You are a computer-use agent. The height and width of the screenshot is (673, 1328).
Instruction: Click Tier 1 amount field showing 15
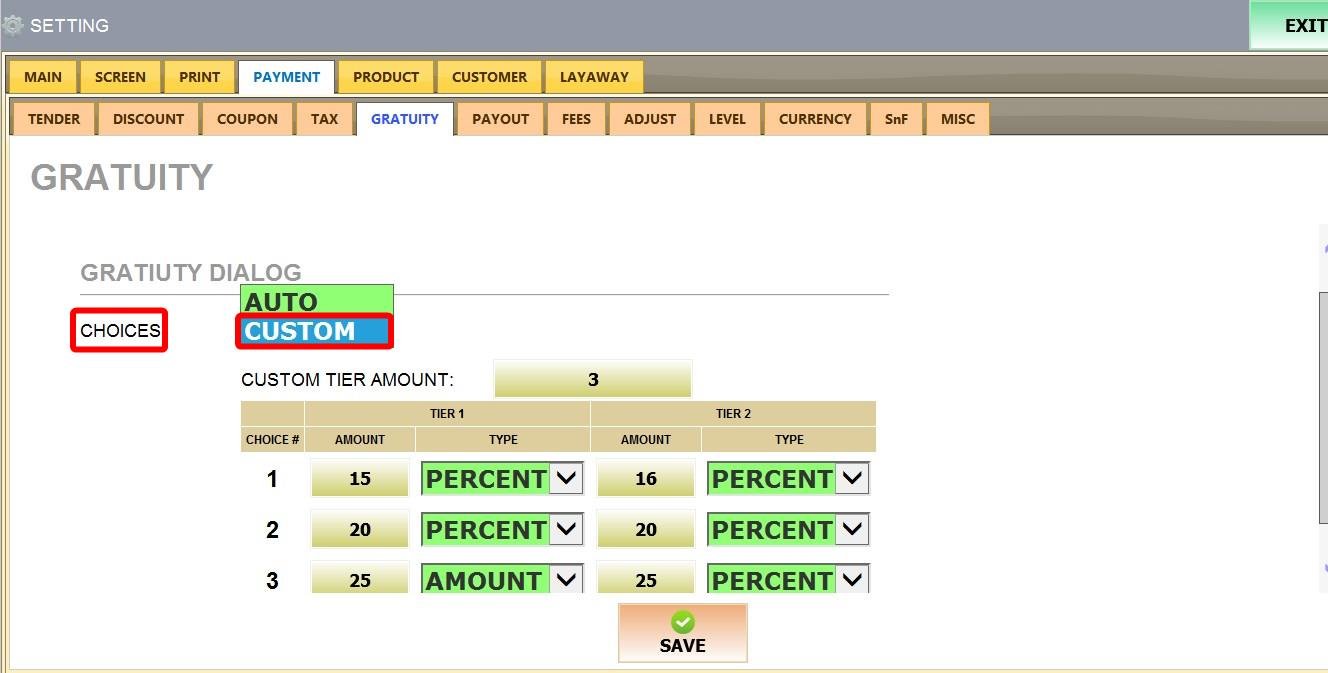coord(360,479)
